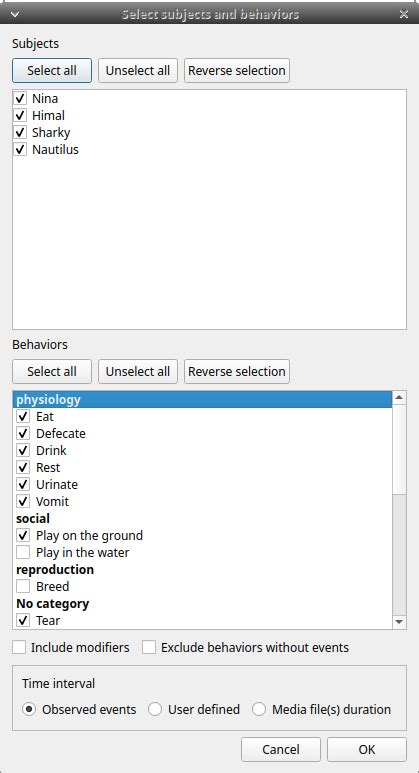Select Observed events time interval
The image size is (419, 773).
[x=29, y=709]
